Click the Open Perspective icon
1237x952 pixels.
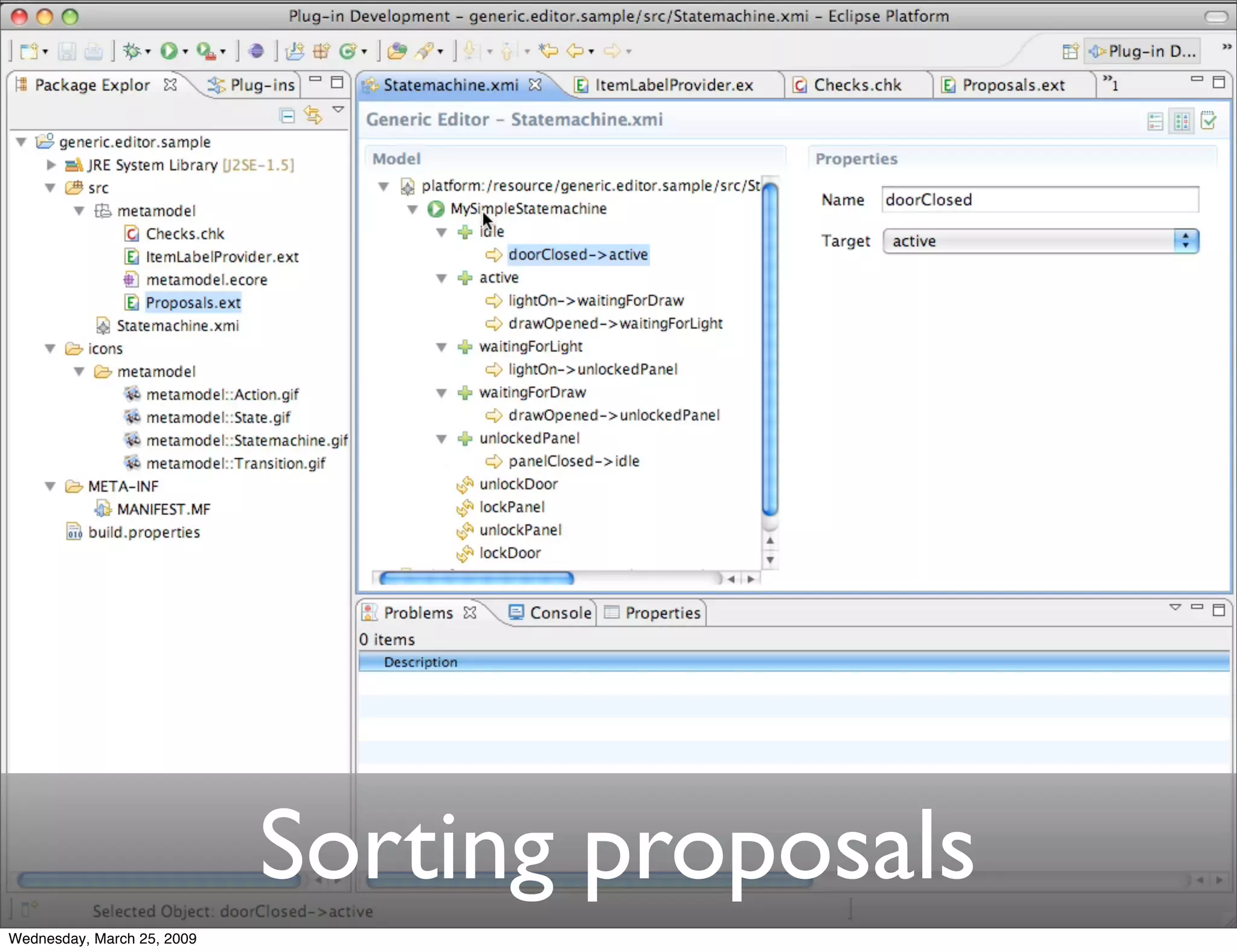tap(1070, 51)
